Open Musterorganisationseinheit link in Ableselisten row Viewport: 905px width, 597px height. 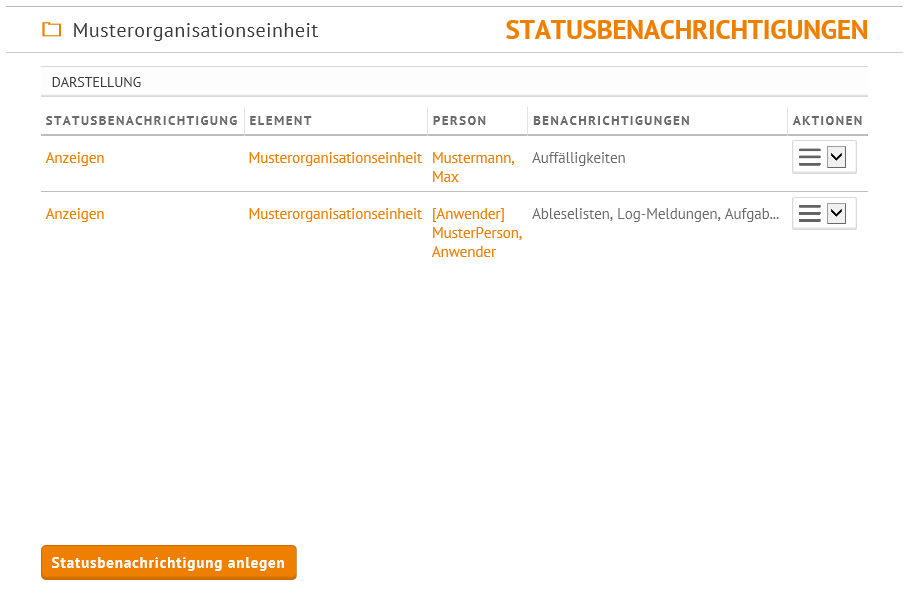[x=335, y=214]
